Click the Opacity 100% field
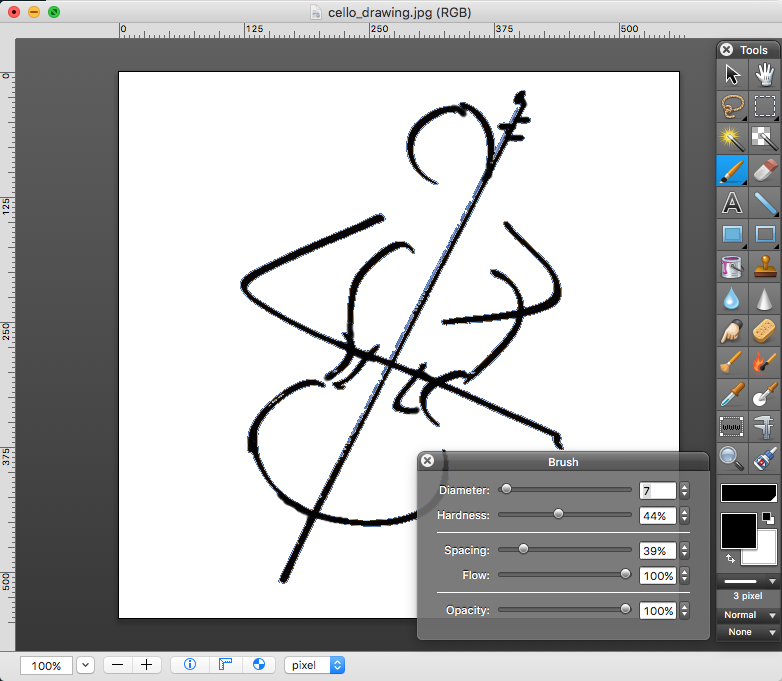Viewport: 782px width, 681px height. coord(657,610)
